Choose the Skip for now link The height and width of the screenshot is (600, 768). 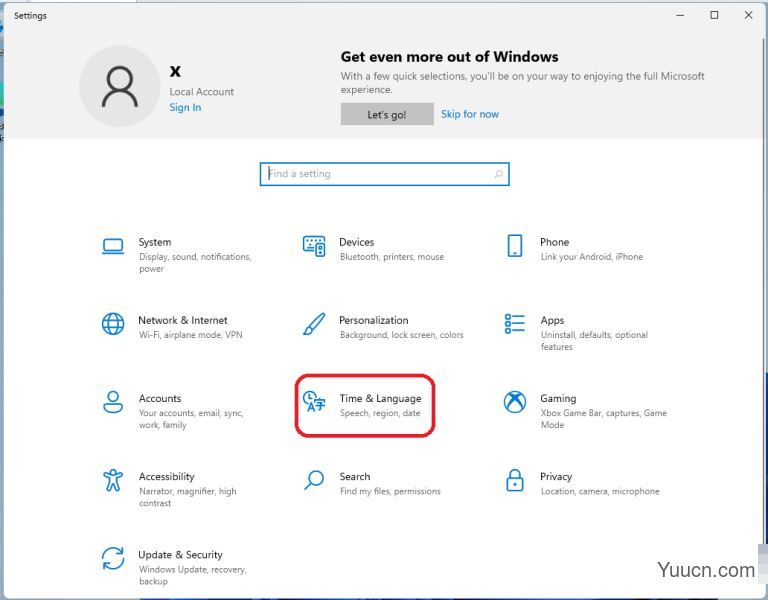coord(470,114)
